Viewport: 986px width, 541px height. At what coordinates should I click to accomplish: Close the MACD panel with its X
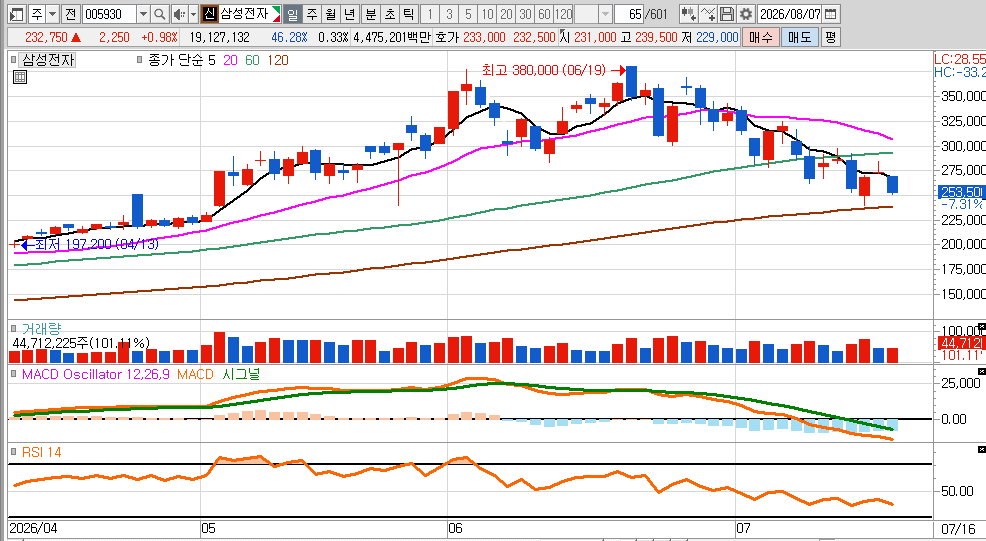pos(982,372)
